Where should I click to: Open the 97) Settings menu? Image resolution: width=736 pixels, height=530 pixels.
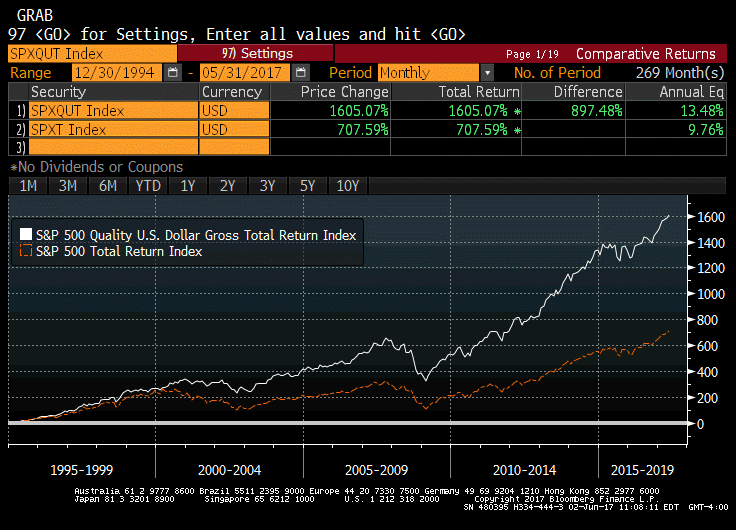(256, 53)
